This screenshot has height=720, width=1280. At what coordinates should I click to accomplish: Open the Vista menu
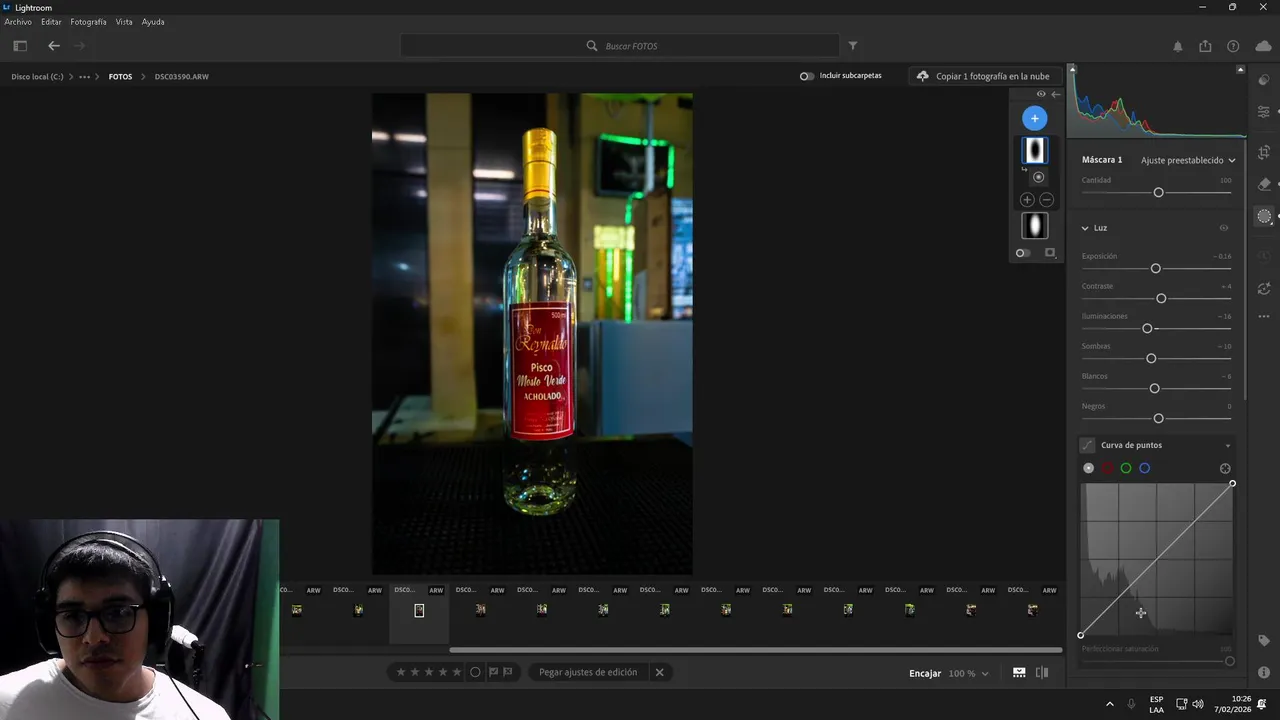click(124, 22)
